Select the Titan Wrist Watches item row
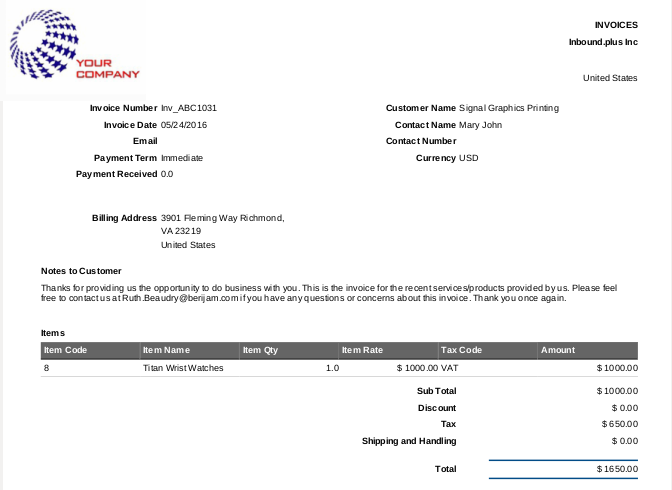 (x=183, y=368)
